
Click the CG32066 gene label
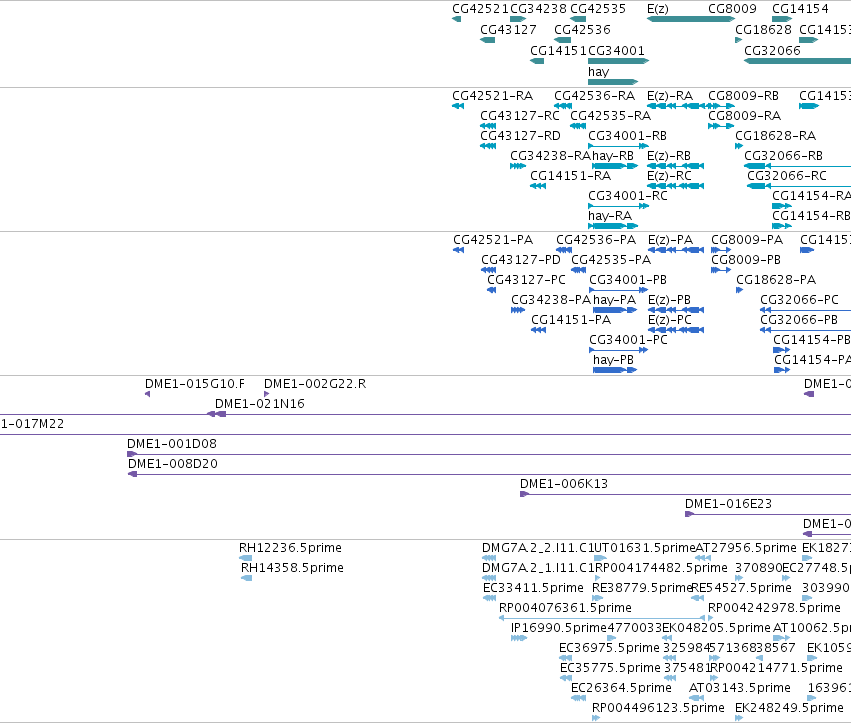(772, 50)
